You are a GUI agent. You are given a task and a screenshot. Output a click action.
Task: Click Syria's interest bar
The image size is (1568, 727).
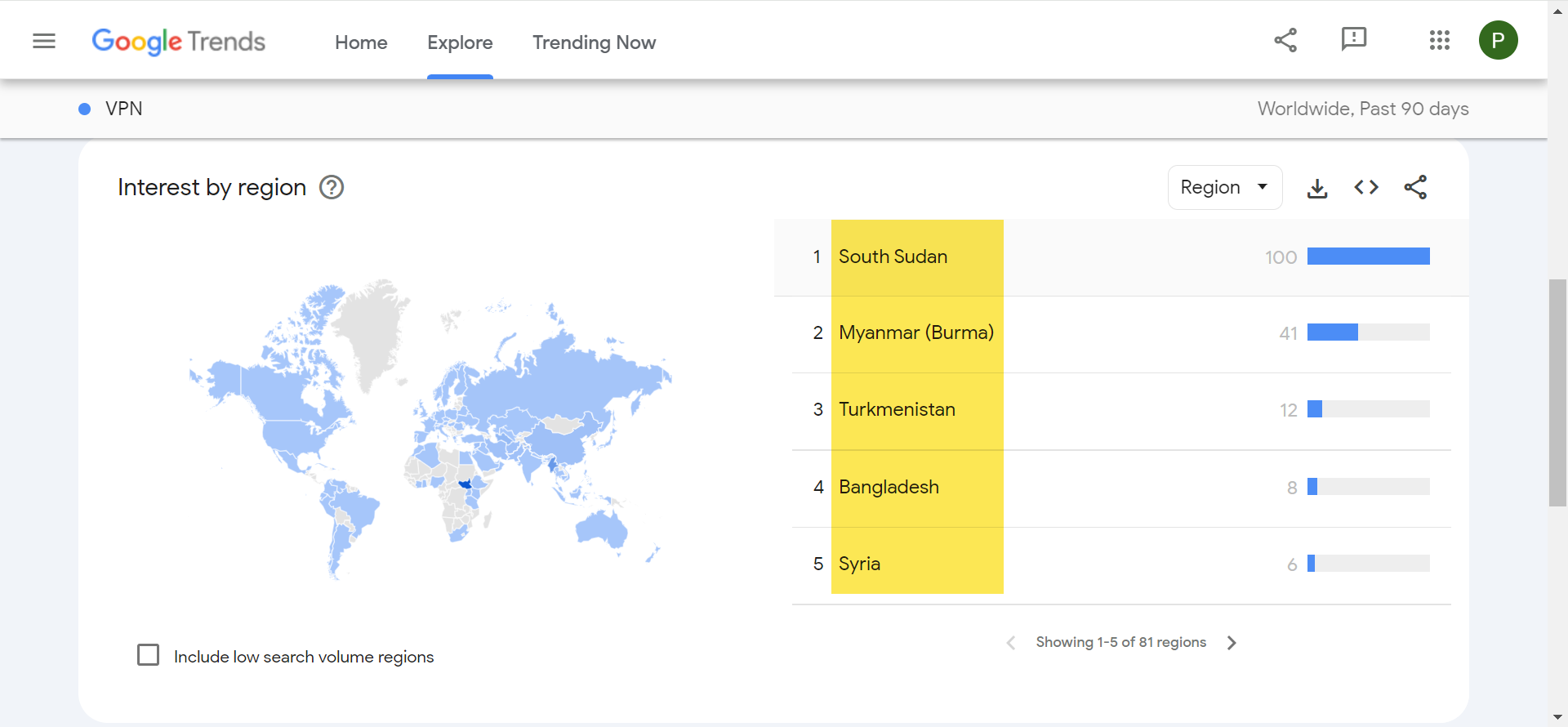(1369, 564)
